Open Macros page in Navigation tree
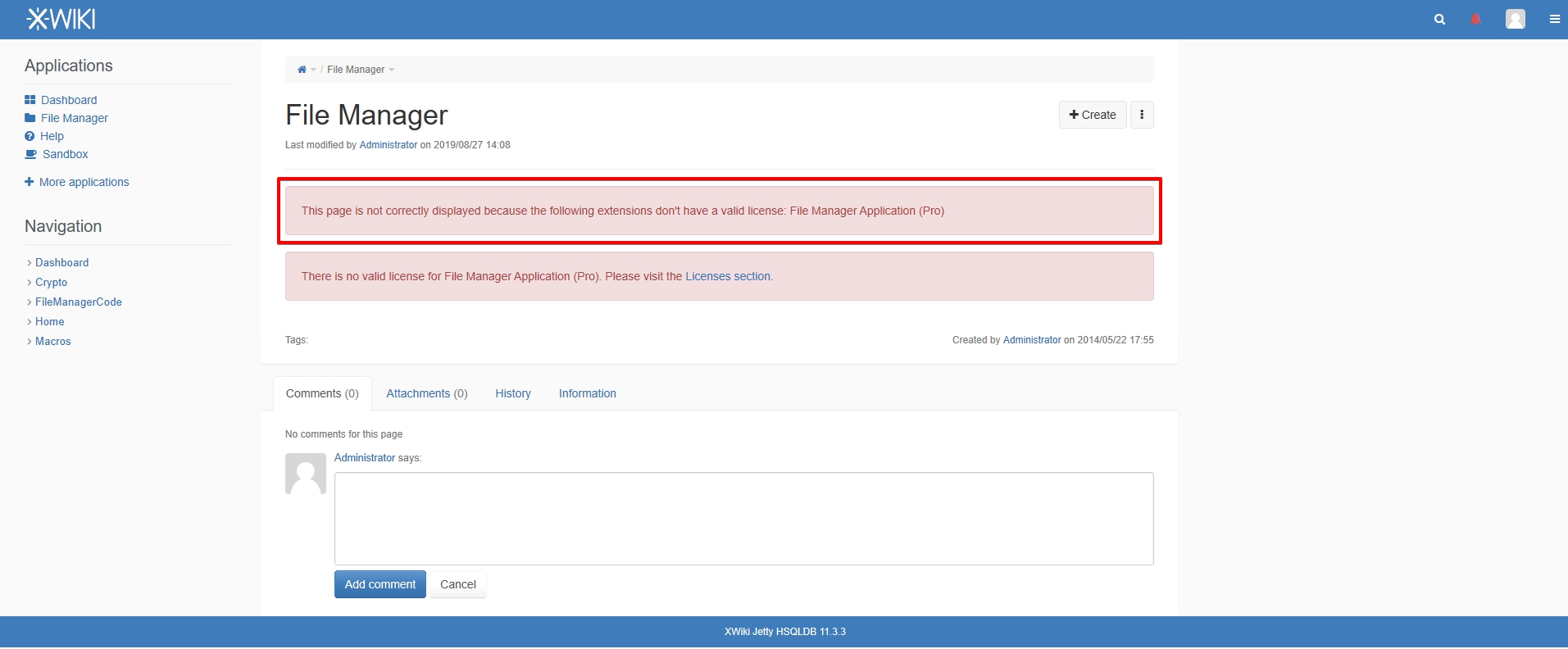1568x649 pixels. click(x=53, y=342)
